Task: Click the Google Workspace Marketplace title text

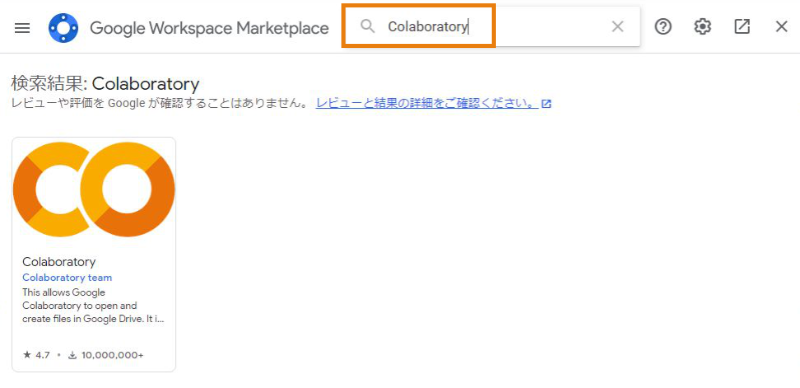Action: click(x=209, y=28)
